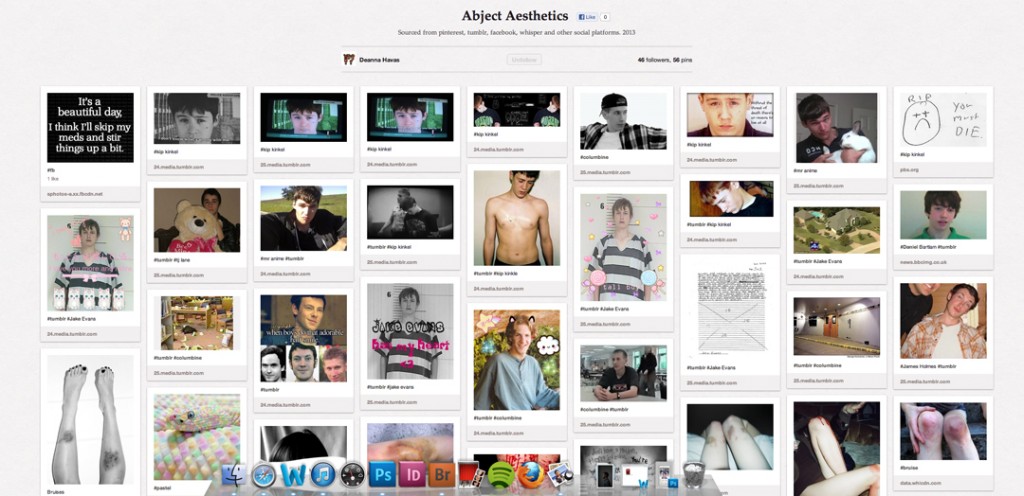Open the Trash in the dock
1024x496 pixels.
pyautogui.click(x=694, y=475)
